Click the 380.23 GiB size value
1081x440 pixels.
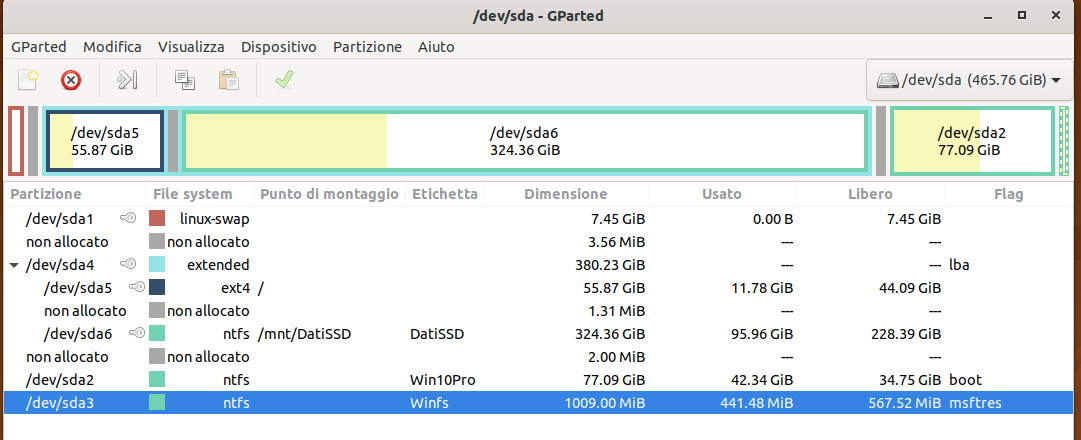point(610,265)
